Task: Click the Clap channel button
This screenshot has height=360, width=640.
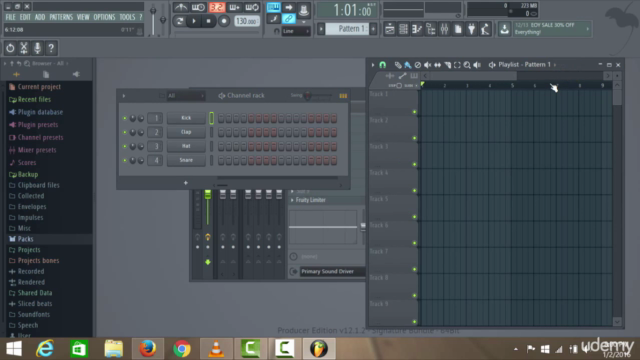Action: coord(186,132)
